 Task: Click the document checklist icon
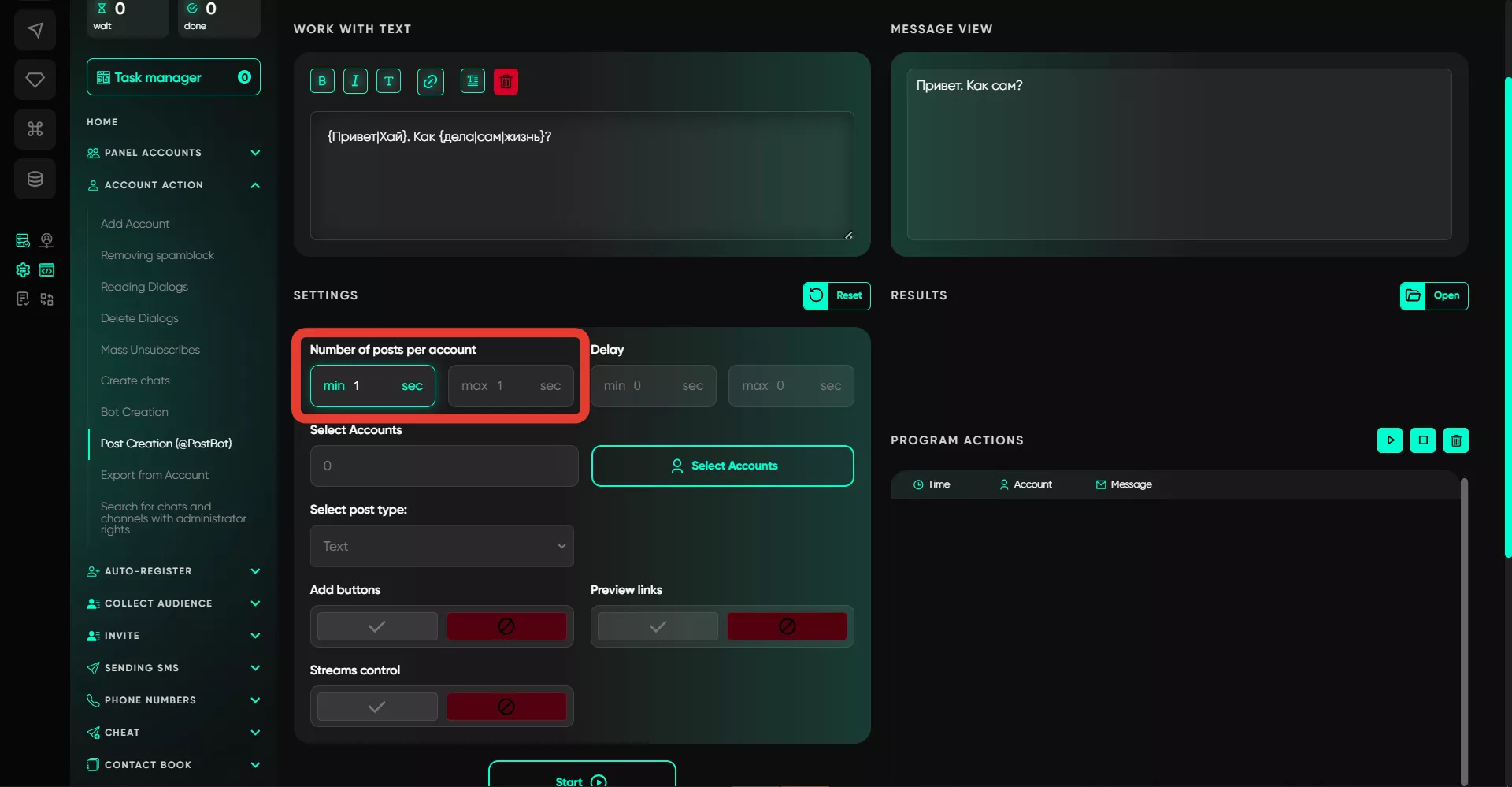pos(23,299)
